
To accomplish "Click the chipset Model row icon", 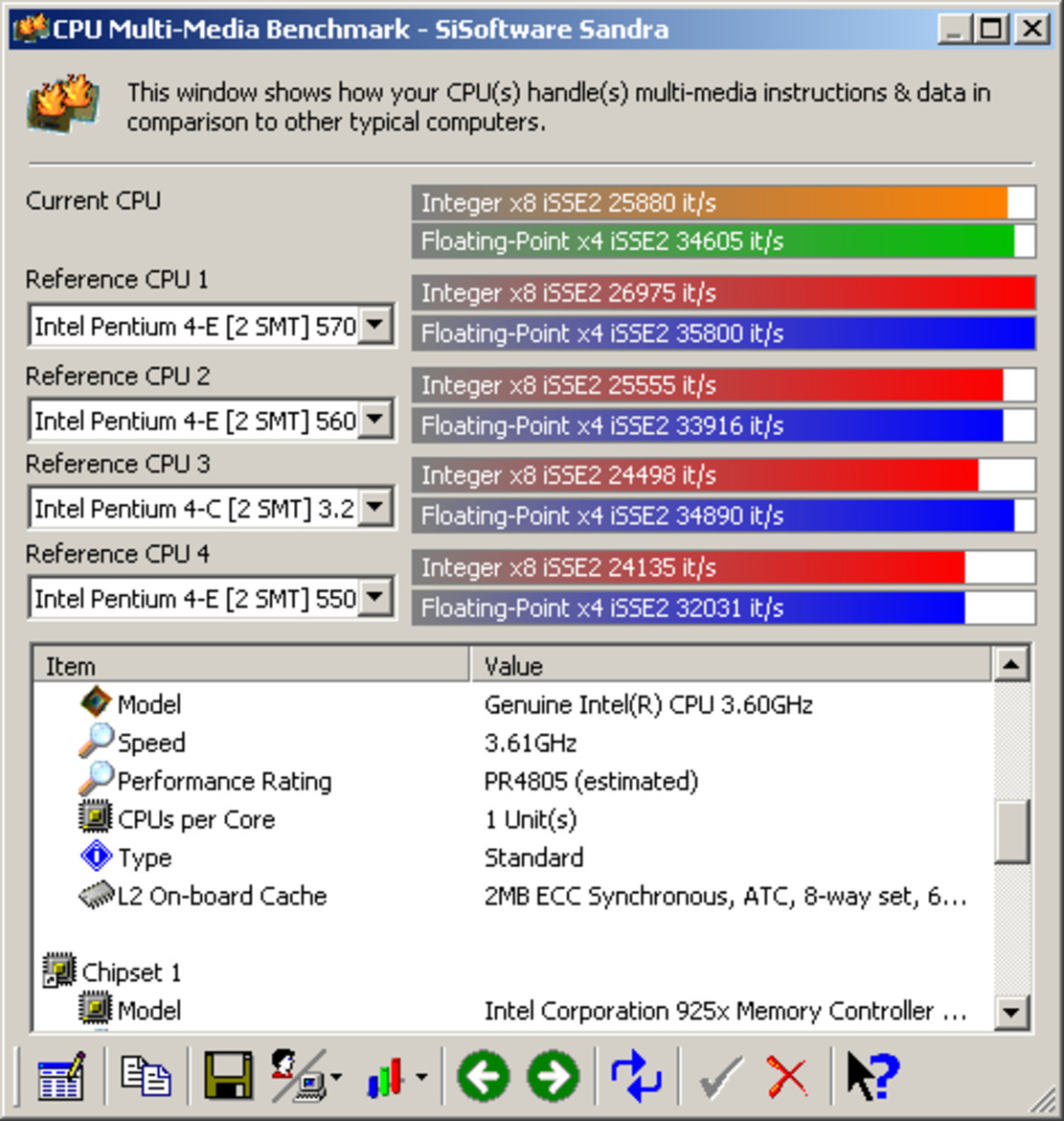I will tap(95, 1009).
